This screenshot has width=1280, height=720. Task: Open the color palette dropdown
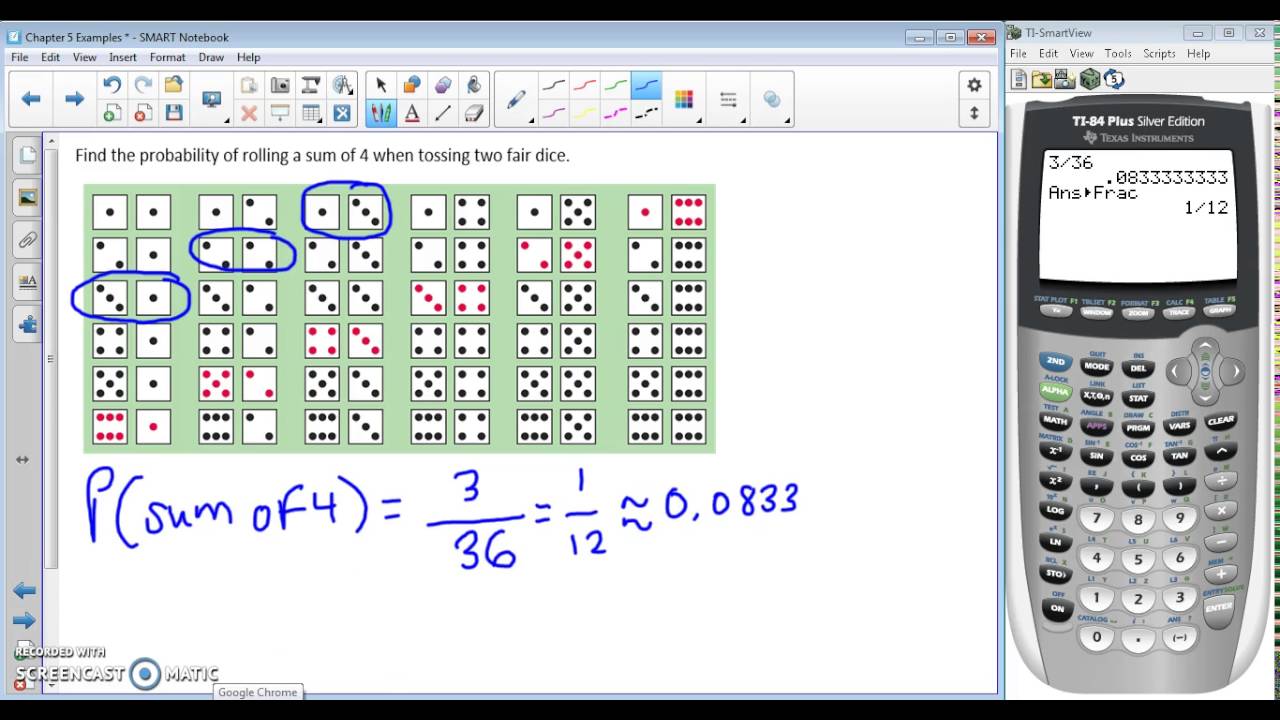click(x=685, y=99)
